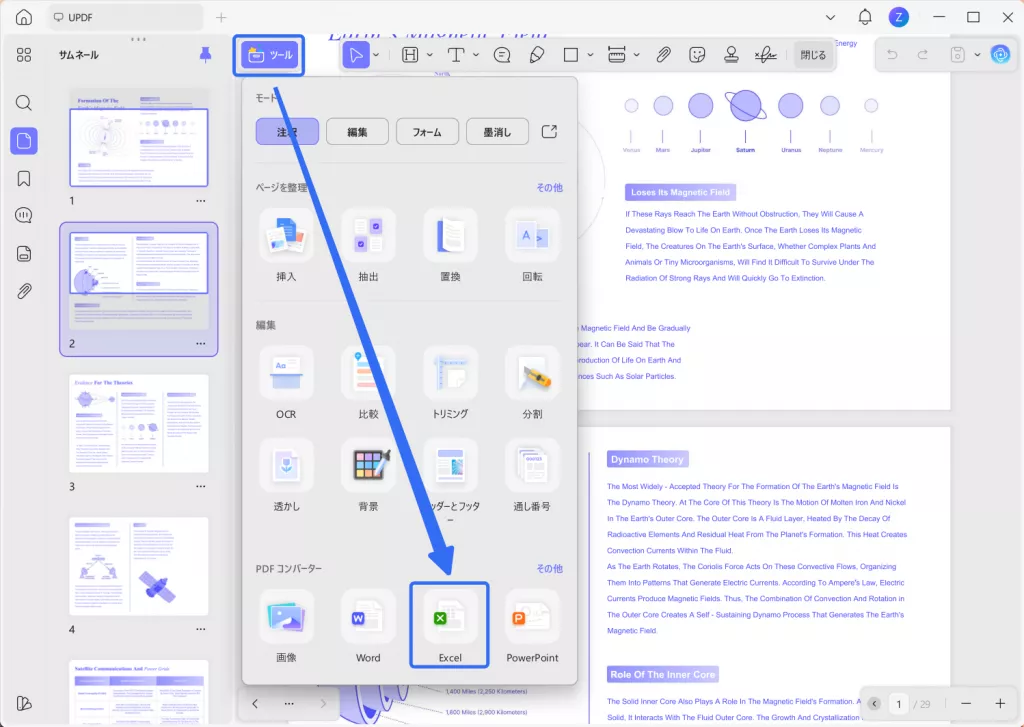Launch the OCR tool
Screen dimensions: 1024x727
click(286, 383)
